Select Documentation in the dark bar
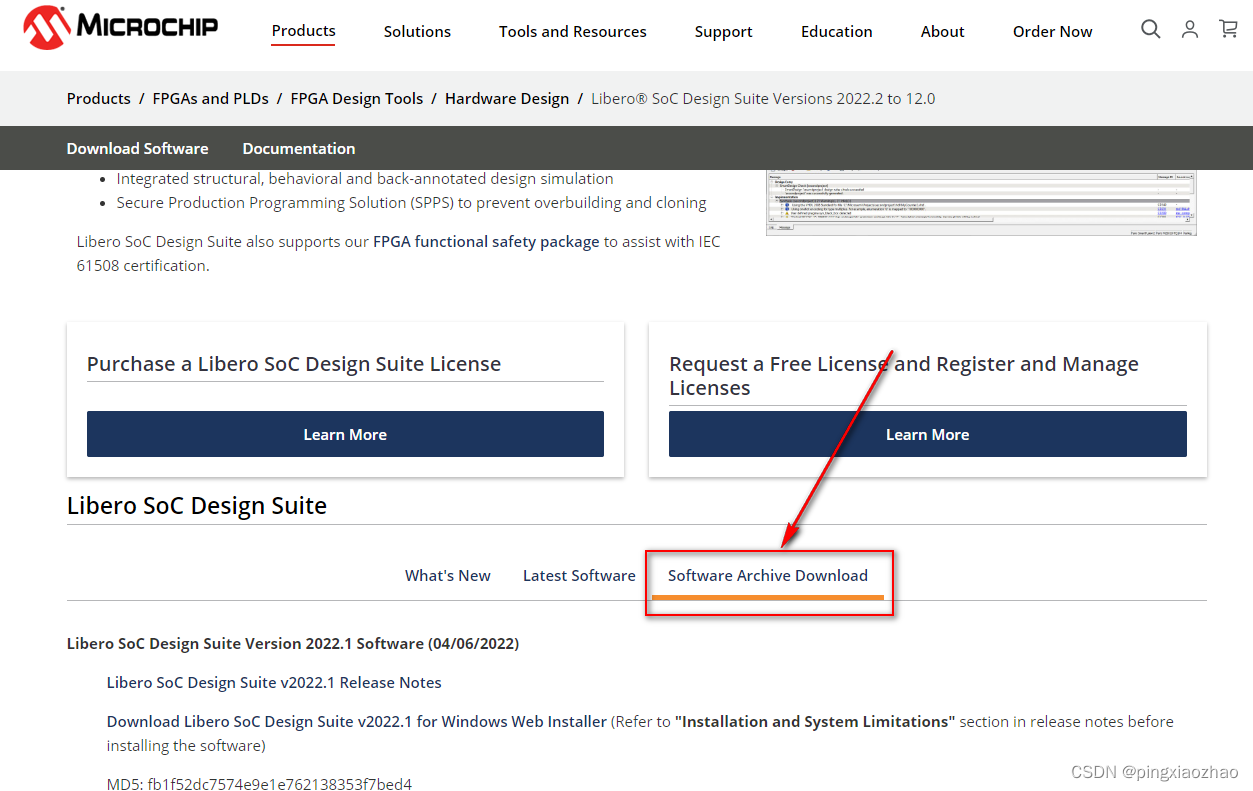This screenshot has height=791, width=1253. coord(299,148)
